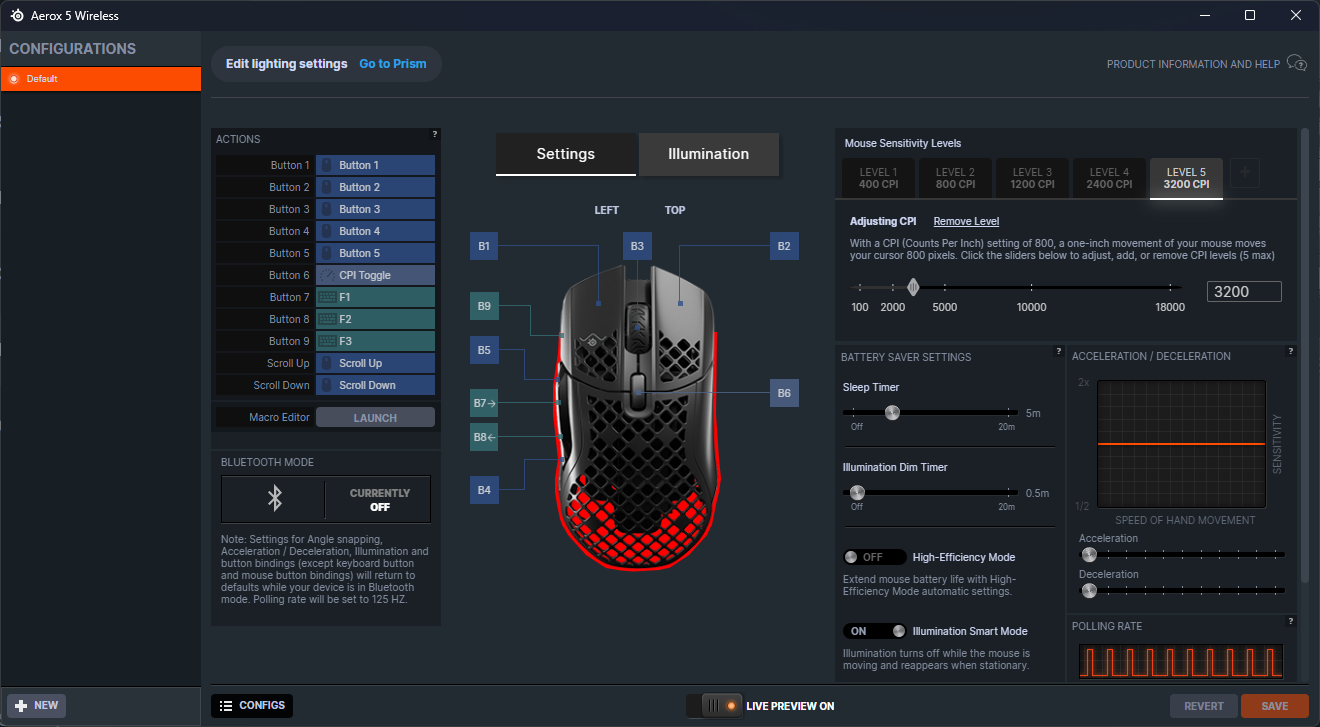
Task: Click the Default configuration radio icon
Action: (x=14, y=79)
